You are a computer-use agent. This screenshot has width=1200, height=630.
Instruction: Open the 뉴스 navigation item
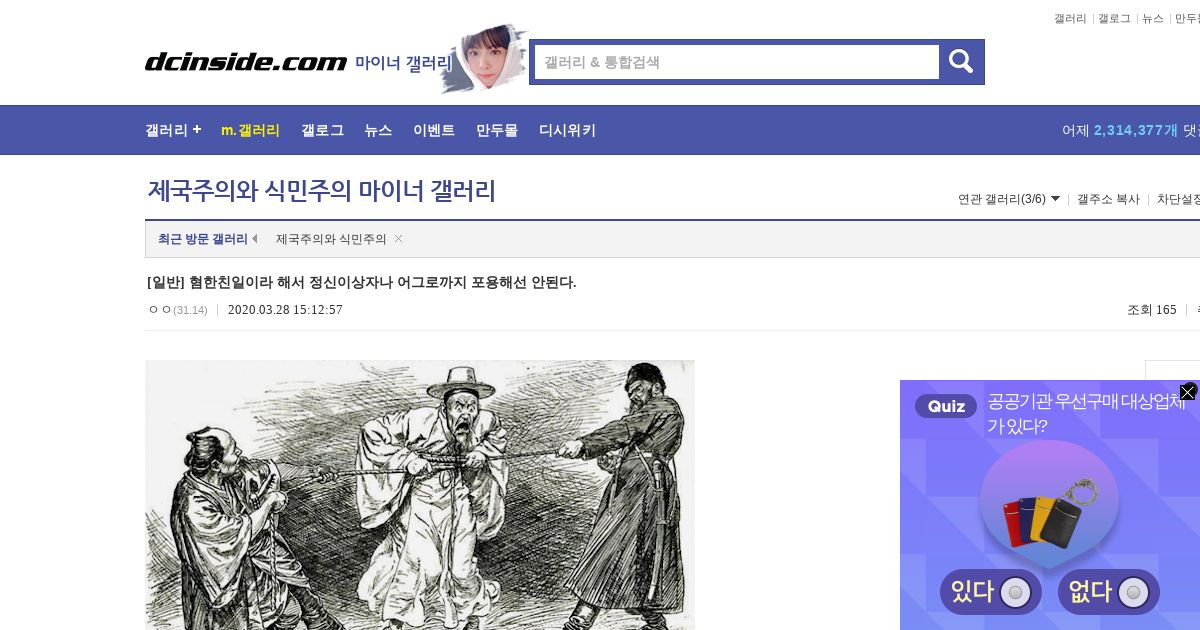click(x=378, y=130)
